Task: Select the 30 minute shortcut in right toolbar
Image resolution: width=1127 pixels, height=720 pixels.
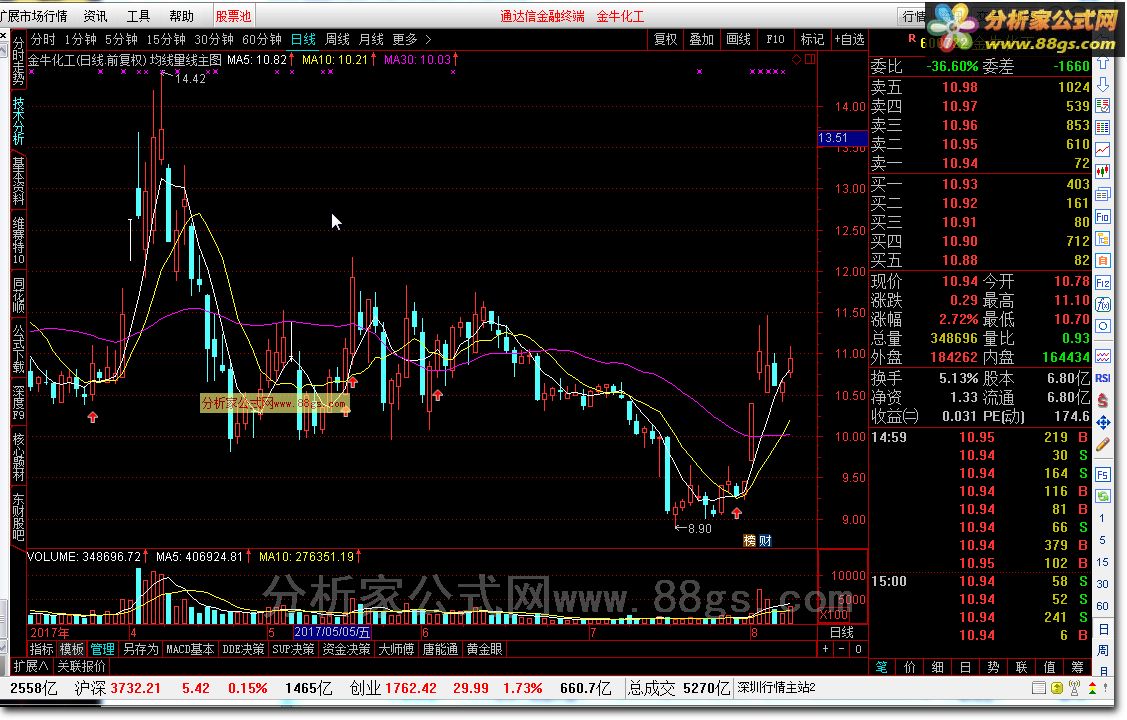Action: tap(1103, 584)
